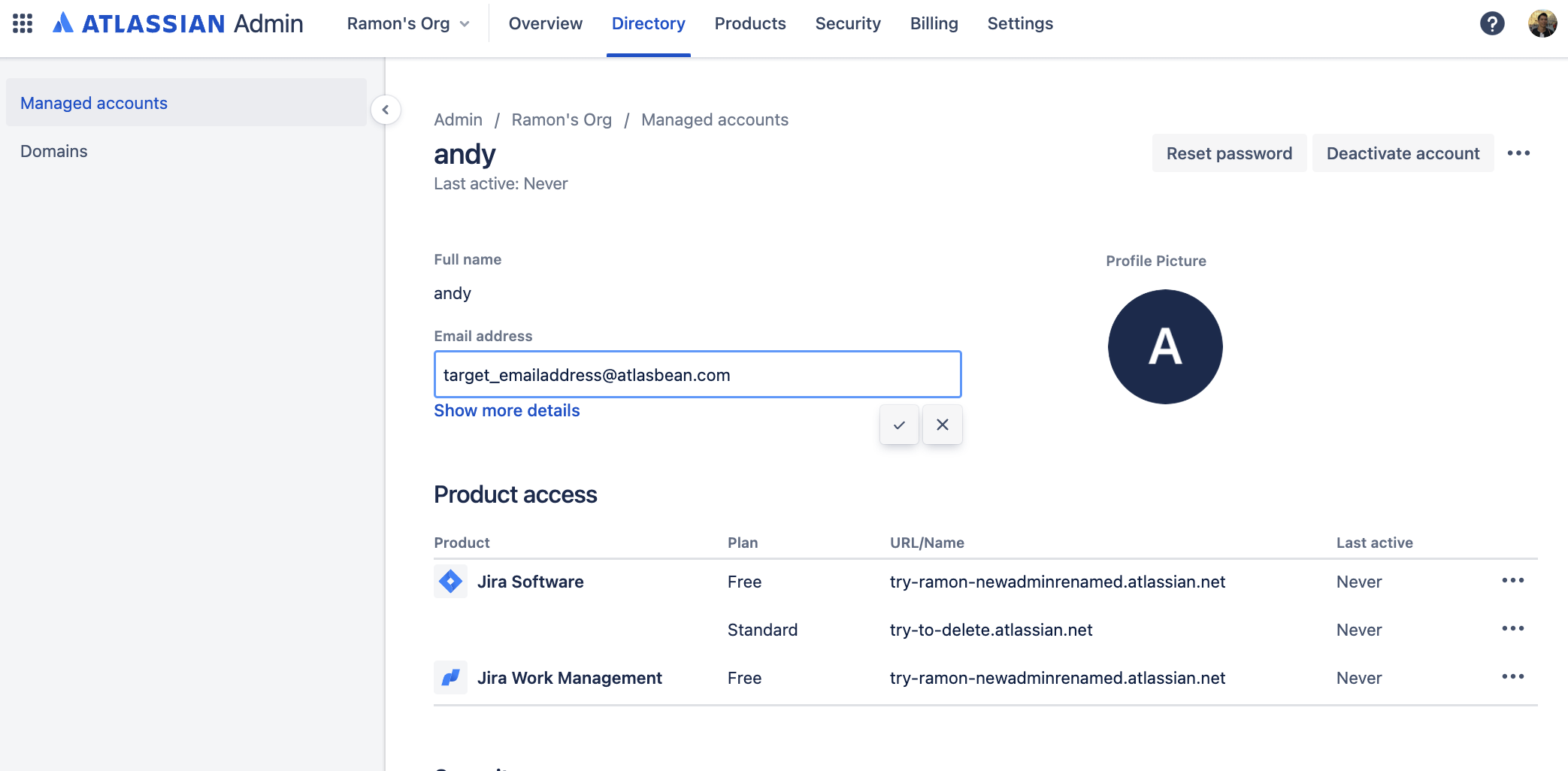Click andy's profile picture avatar

[1165, 346]
